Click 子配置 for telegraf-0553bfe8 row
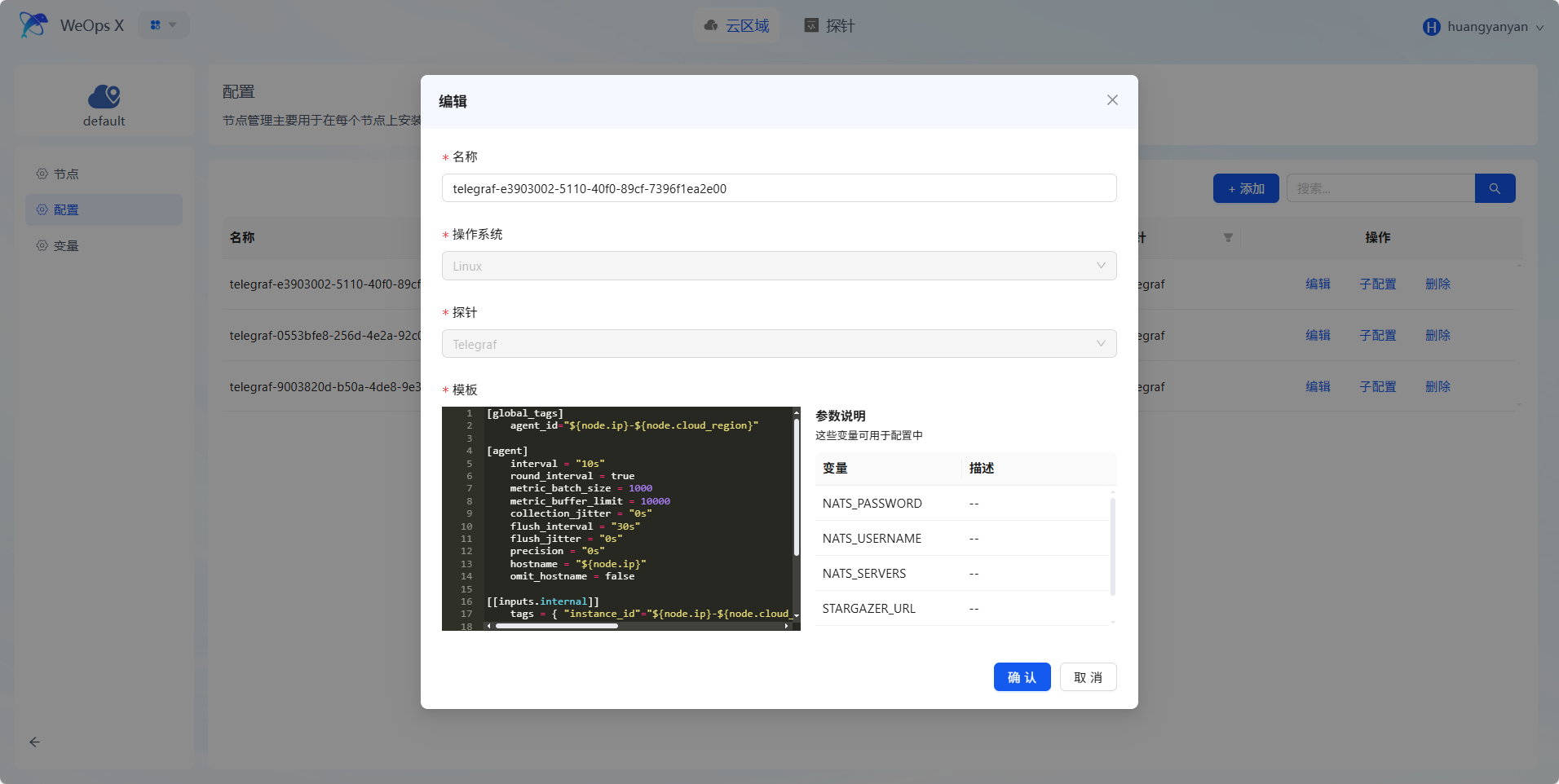The width and height of the screenshot is (1559, 784). (1378, 336)
